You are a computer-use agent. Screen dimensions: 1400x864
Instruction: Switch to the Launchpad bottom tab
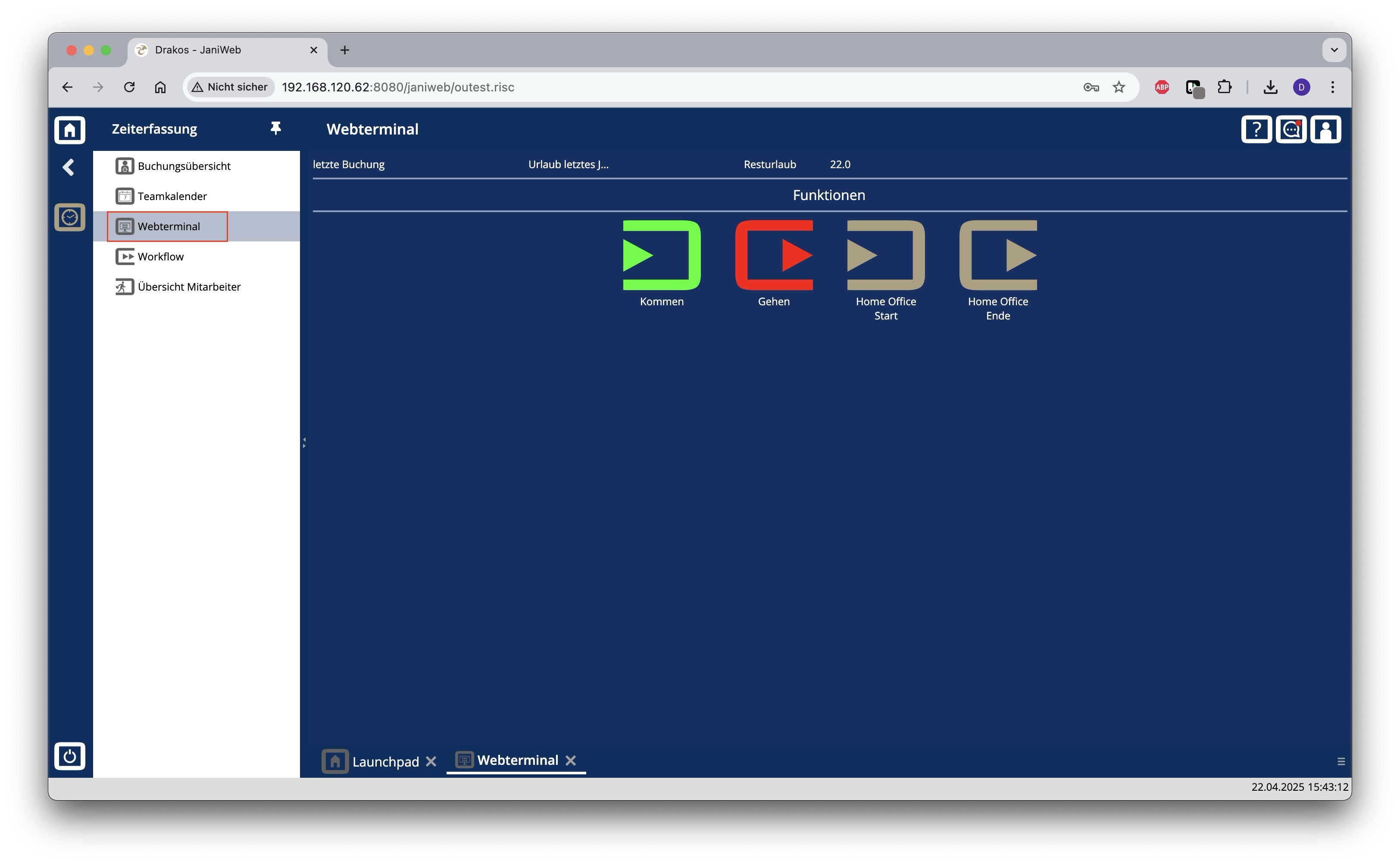click(x=371, y=761)
